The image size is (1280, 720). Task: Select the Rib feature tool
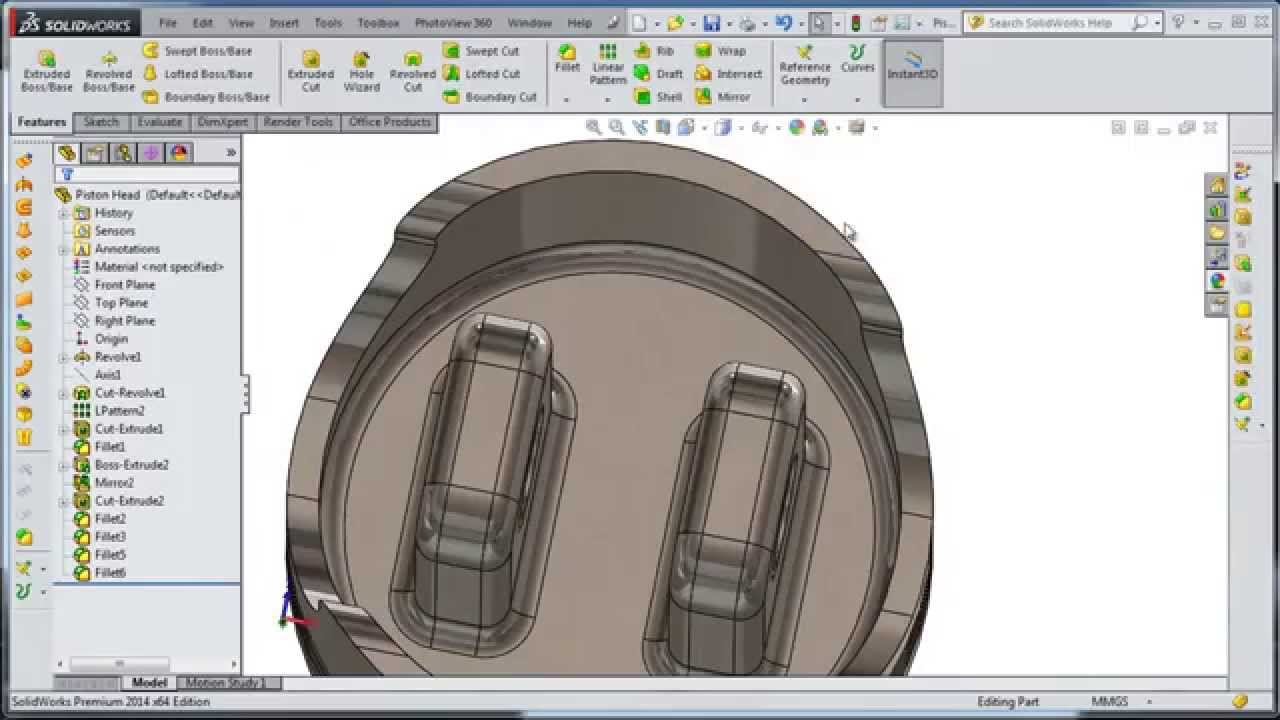tap(655, 51)
